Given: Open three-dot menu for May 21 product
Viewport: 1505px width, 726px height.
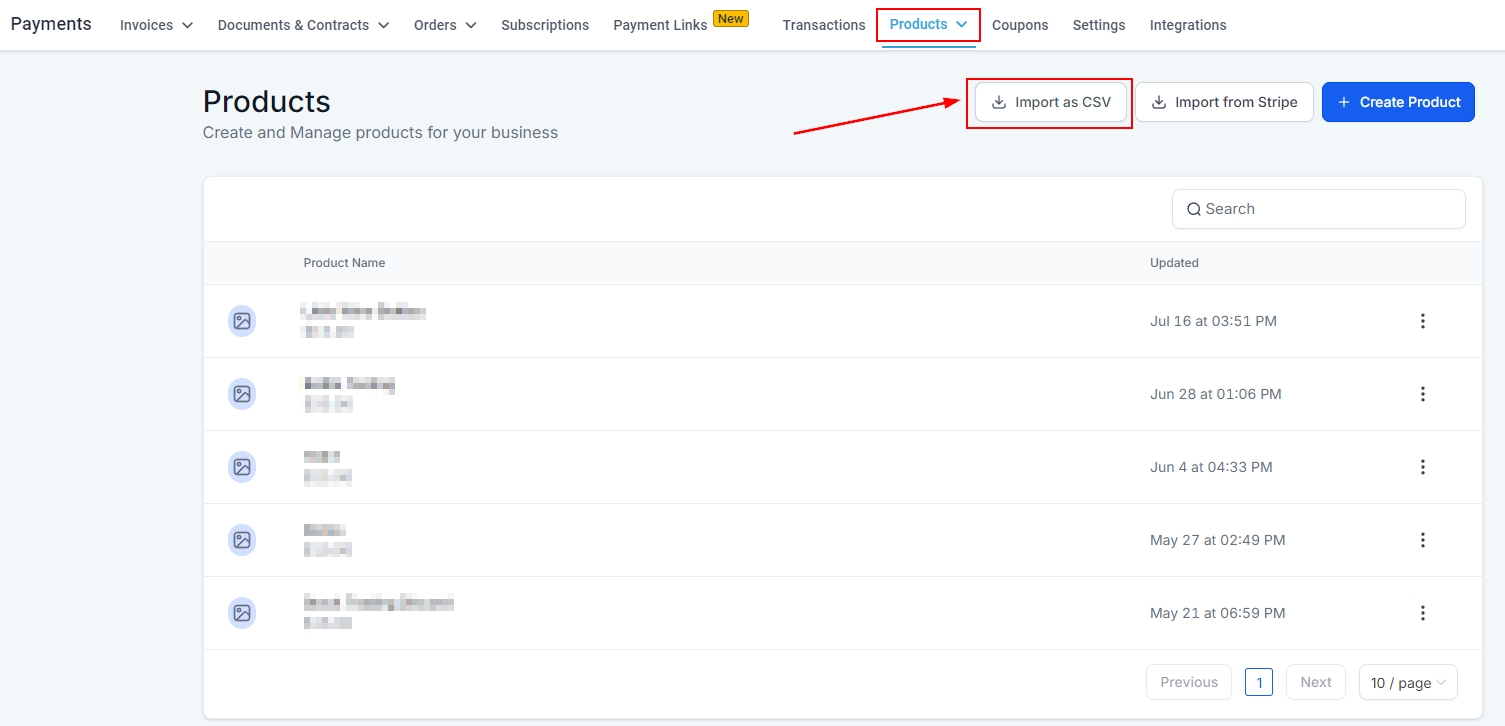Looking at the screenshot, I should 1422,613.
